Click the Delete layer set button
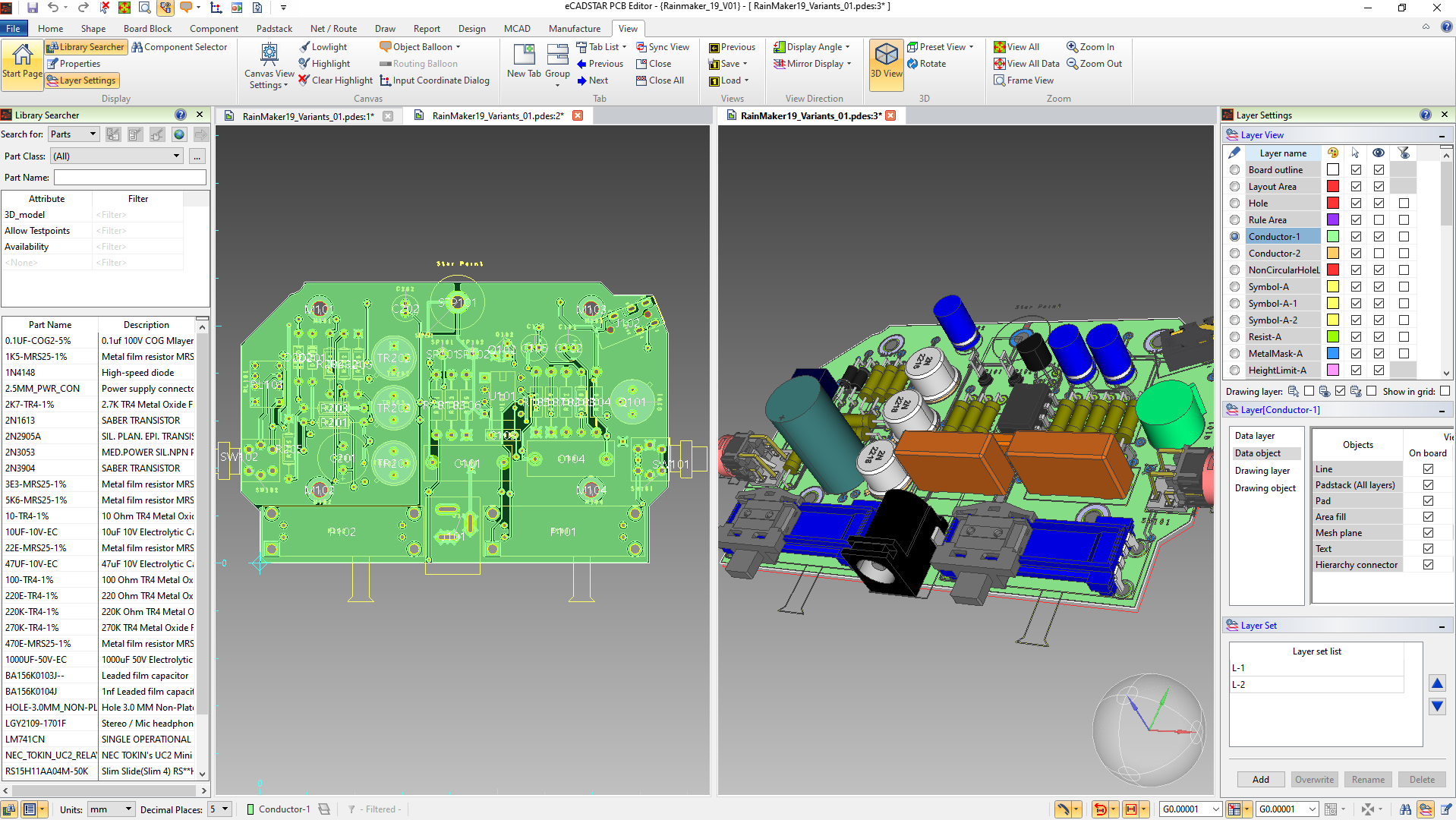 (1422, 780)
